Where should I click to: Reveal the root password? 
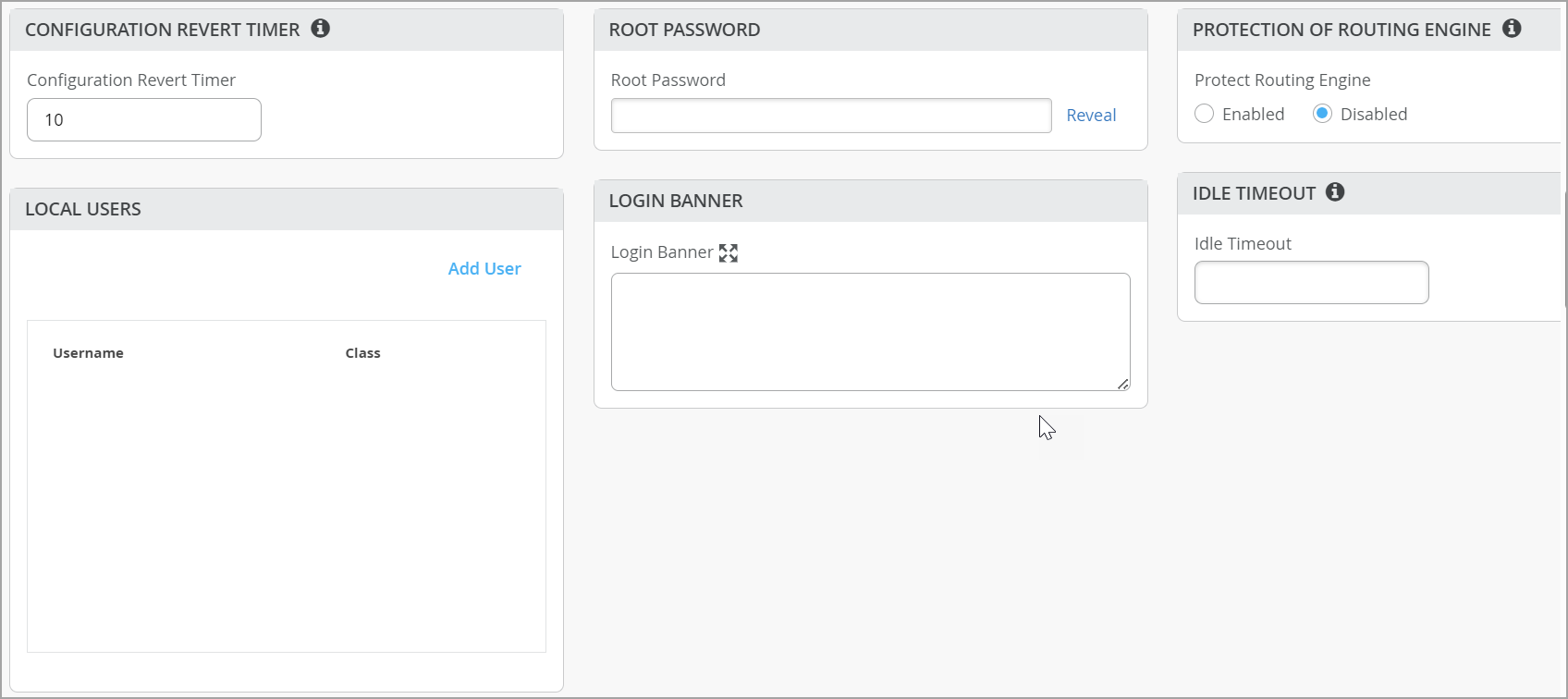(1091, 116)
